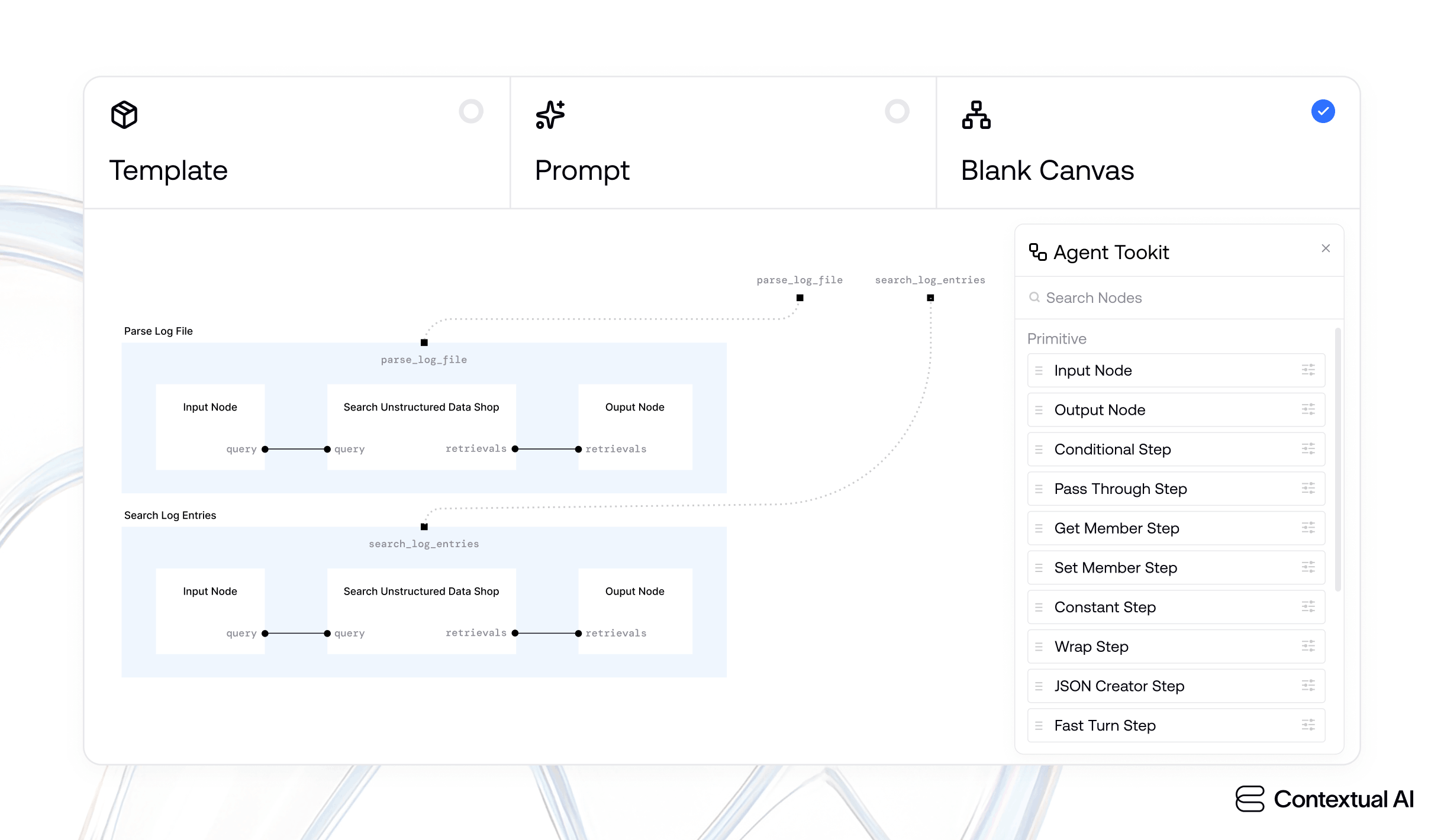1444x840 pixels.
Task: Click the Agent Tookit header node icon
Action: (x=1037, y=252)
